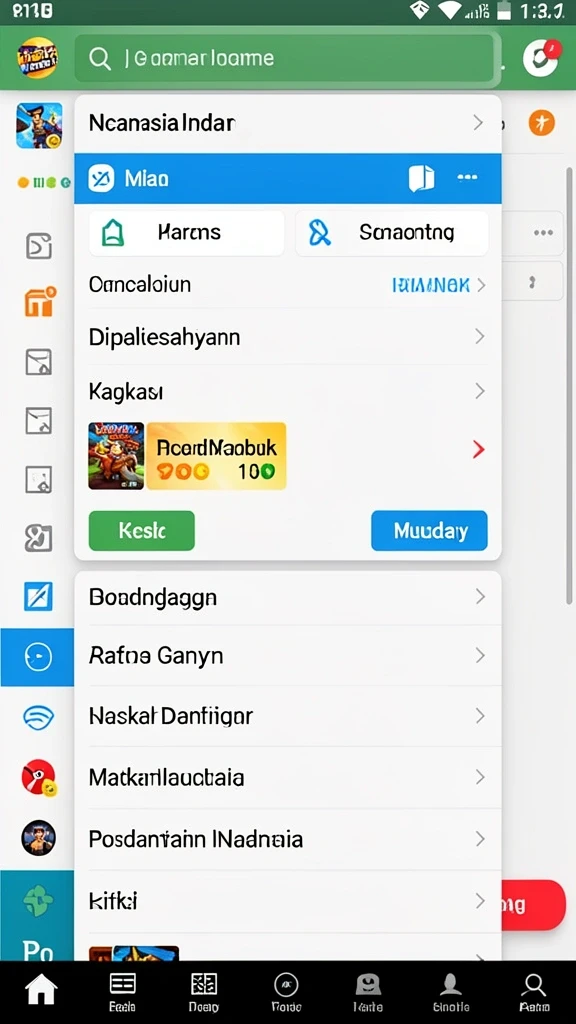Viewport: 576px width, 1024px height.
Task: Tap the grey square sidebar icon below dots
Action: (x=39, y=246)
